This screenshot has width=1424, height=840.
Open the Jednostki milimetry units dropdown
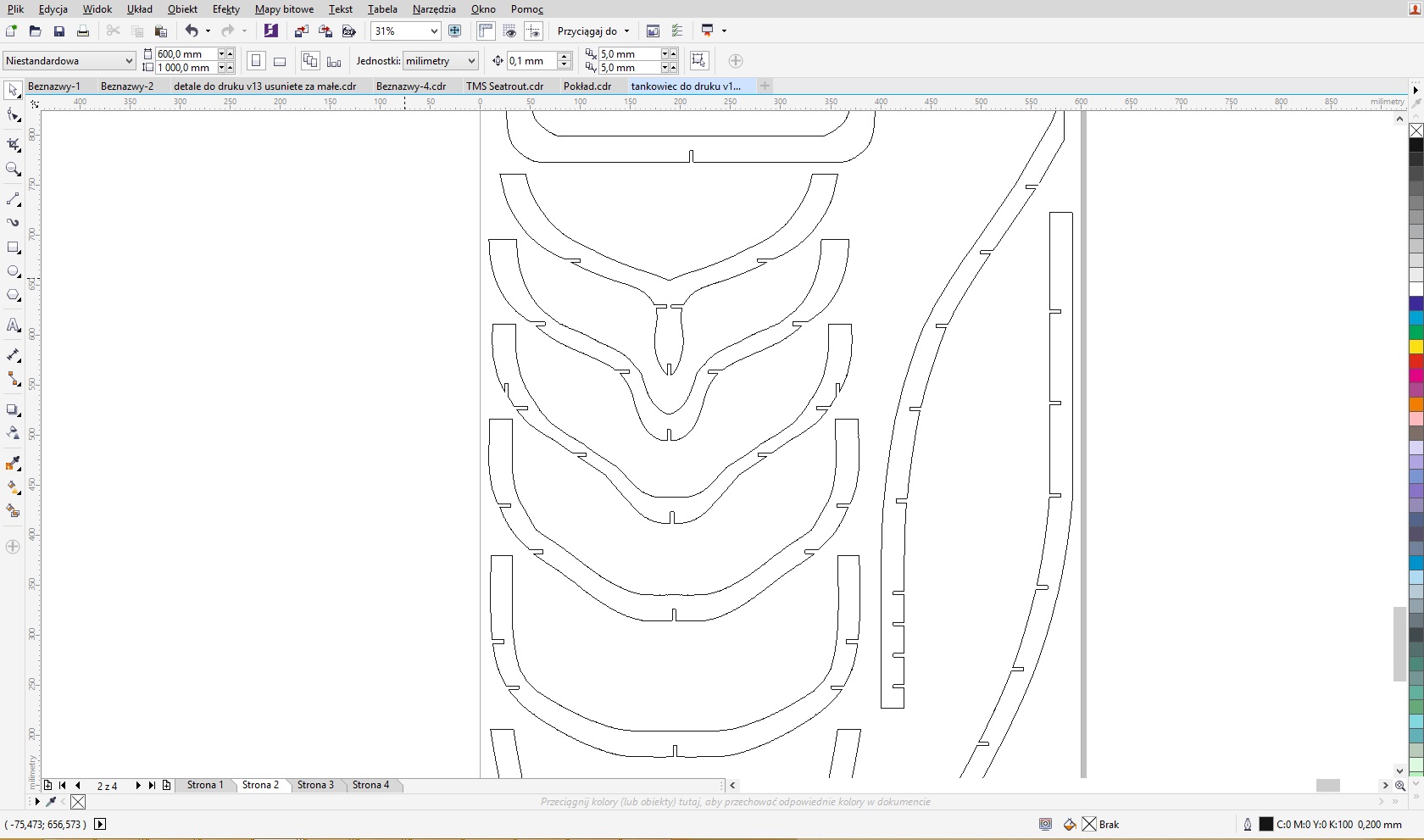pyautogui.click(x=471, y=61)
